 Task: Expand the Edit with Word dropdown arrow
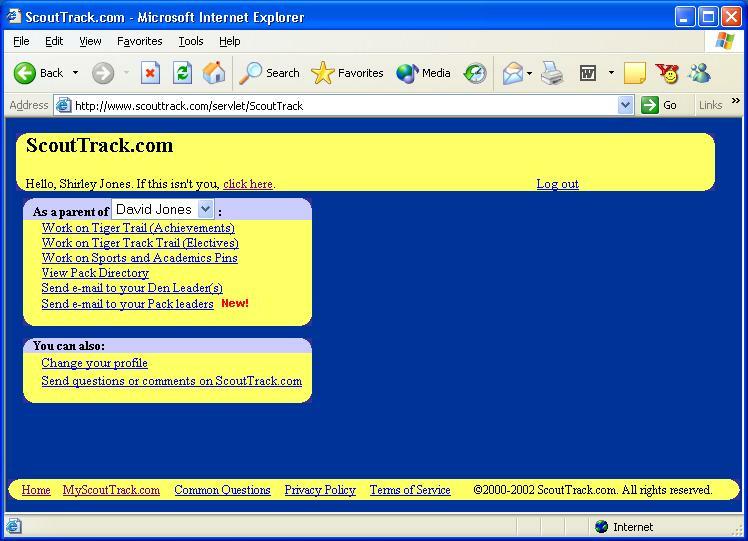pos(611,73)
